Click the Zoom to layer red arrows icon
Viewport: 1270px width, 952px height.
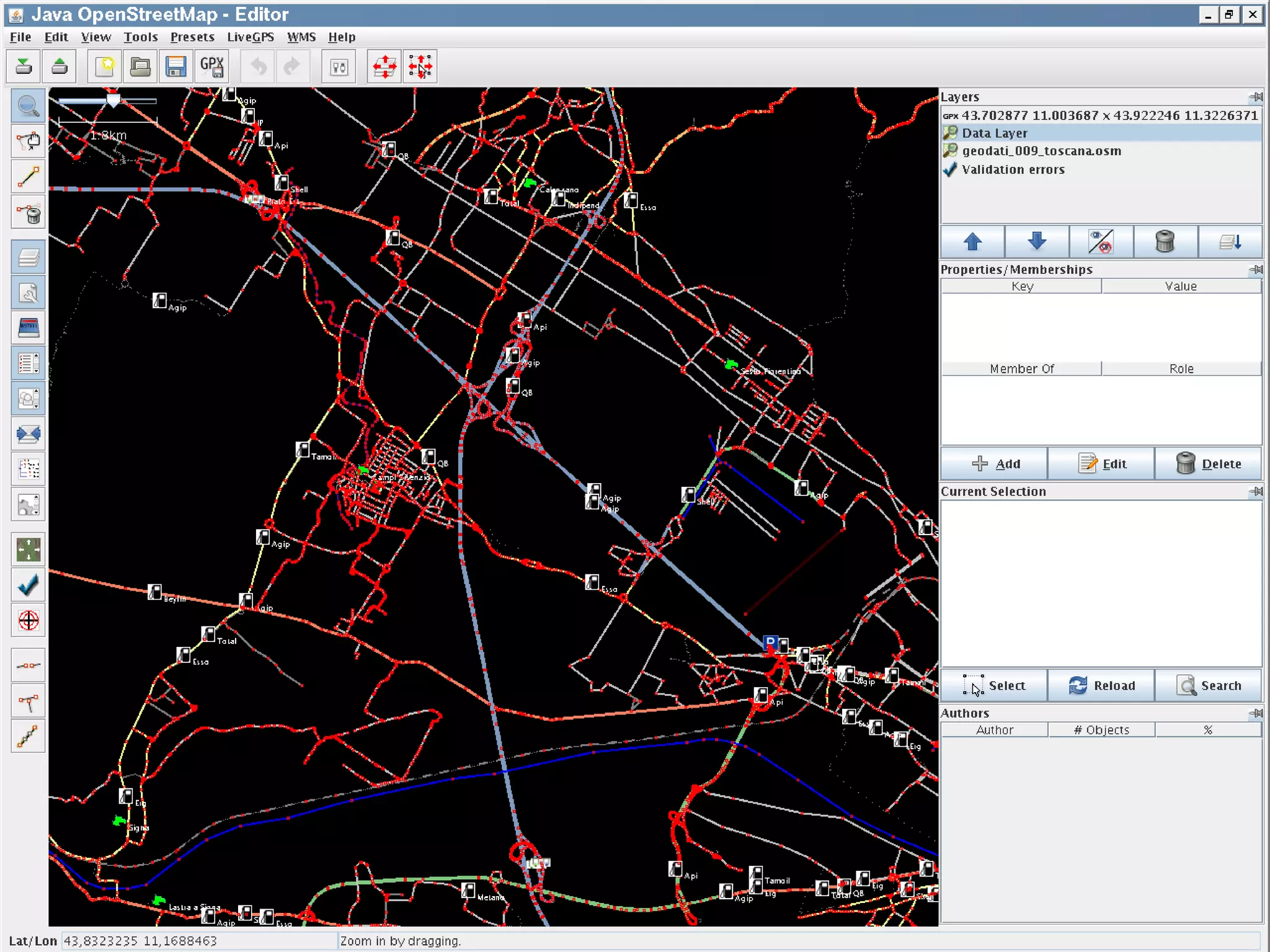pyautogui.click(x=384, y=66)
